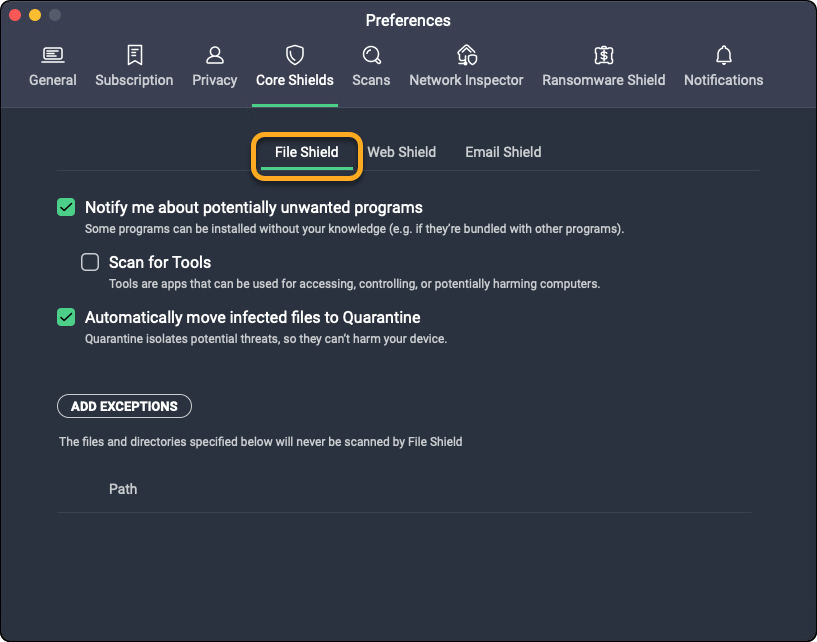Image resolution: width=817 pixels, height=642 pixels.
Task: Click the Core Shields shield icon
Action: [295, 55]
